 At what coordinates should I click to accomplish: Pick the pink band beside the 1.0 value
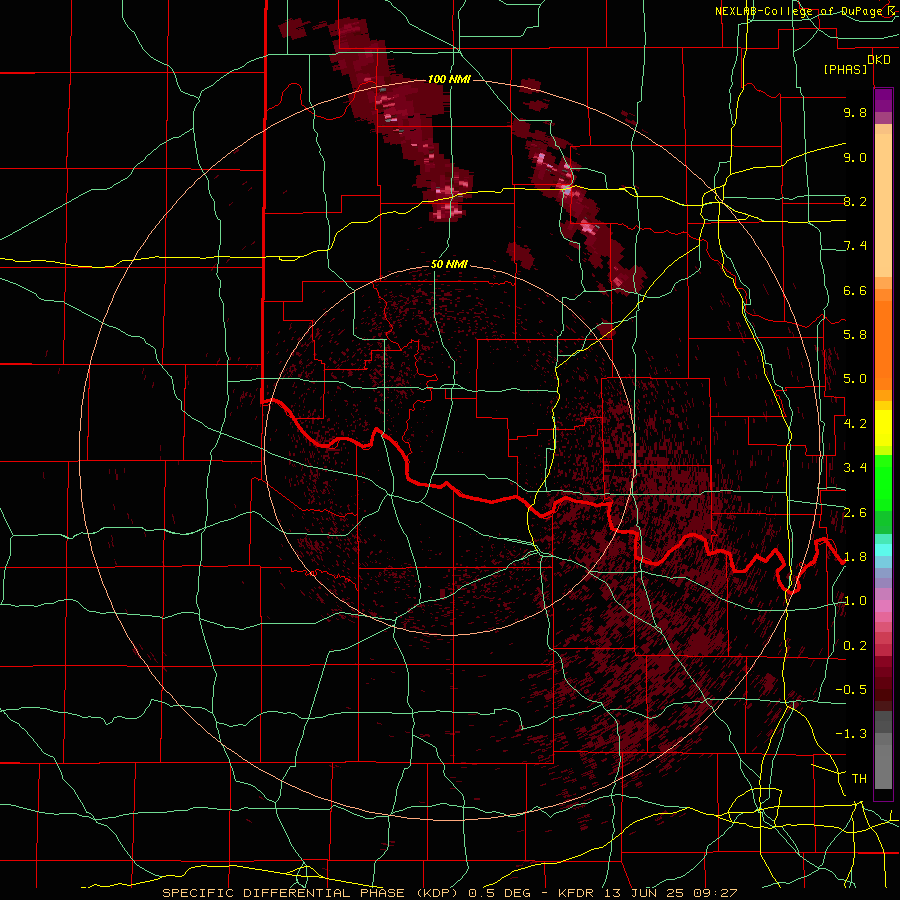click(x=883, y=605)
